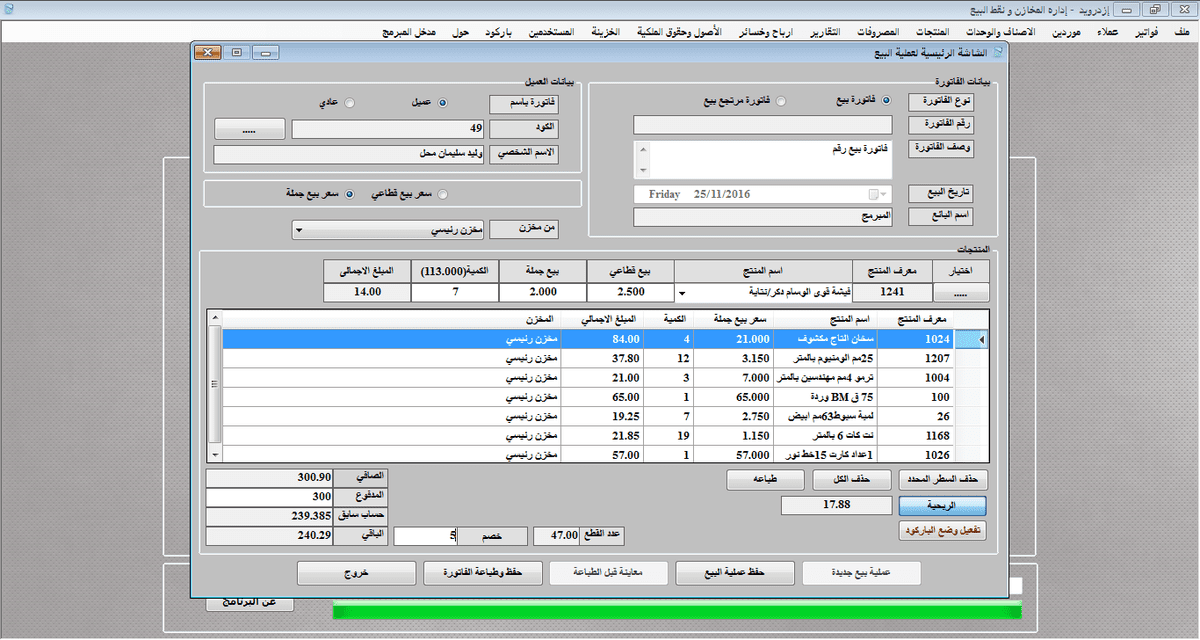Screen dimensions: 1200x640
Task: Click 'حفظ وطباعة الفاتورة' save and print button
Action: tap(483, 573)
